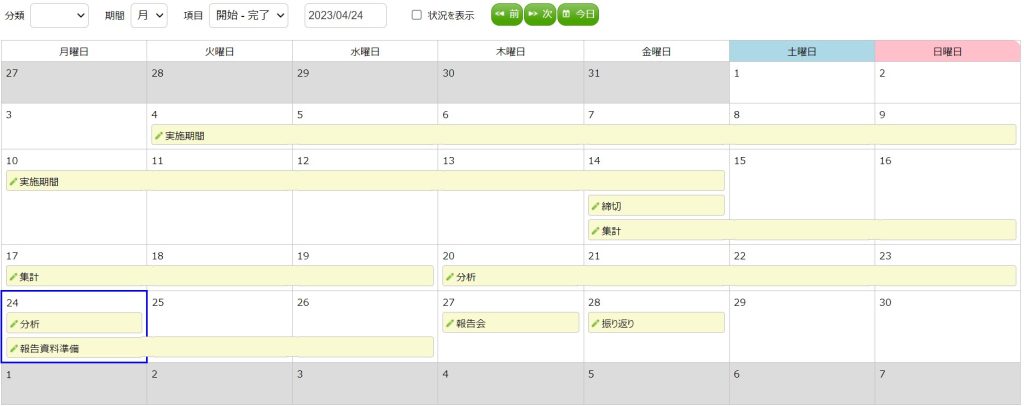Select the 金曜日 column header
The image size is (1024, 406).
point(656,52)
